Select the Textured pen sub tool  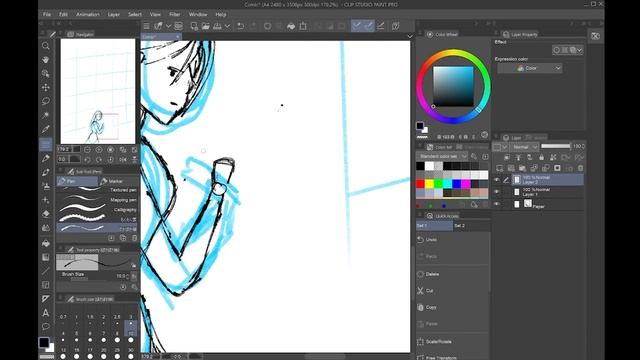click(x=97, y=190)
